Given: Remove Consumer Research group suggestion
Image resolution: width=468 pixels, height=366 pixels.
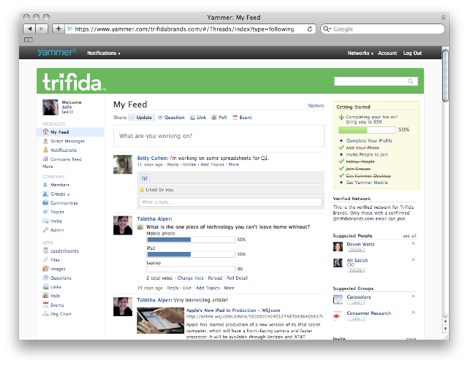Looking at the screenshot, I should (x=413, y=313).
